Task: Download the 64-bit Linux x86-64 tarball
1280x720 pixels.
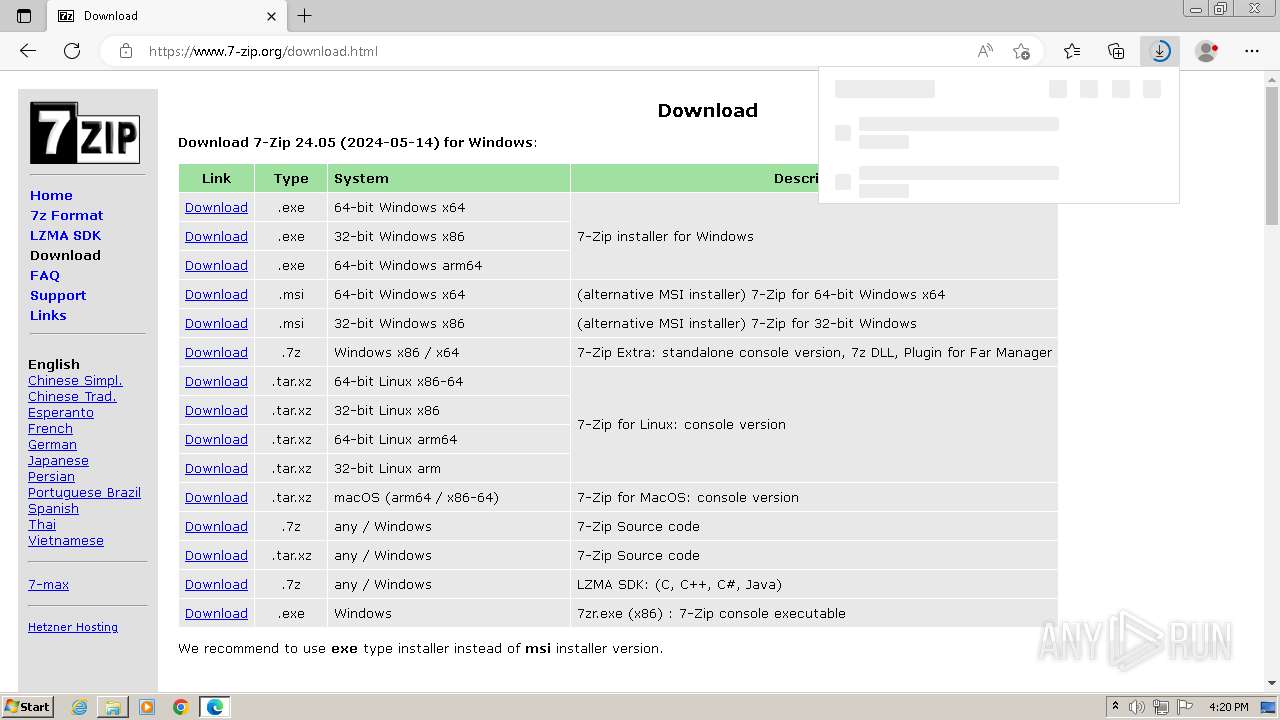Action: tap(216, 381)
